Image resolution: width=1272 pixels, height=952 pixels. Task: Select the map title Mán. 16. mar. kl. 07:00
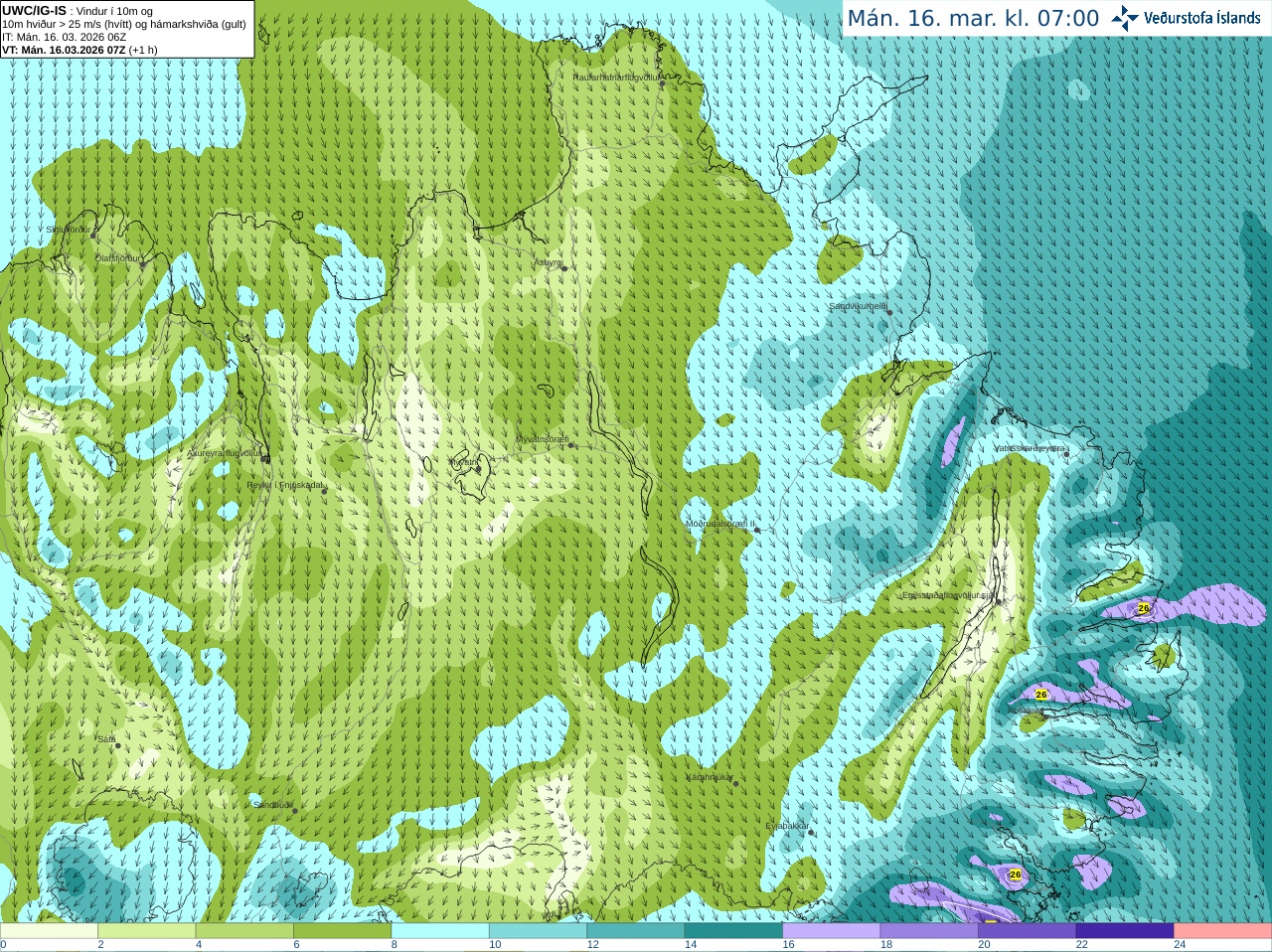973,18
